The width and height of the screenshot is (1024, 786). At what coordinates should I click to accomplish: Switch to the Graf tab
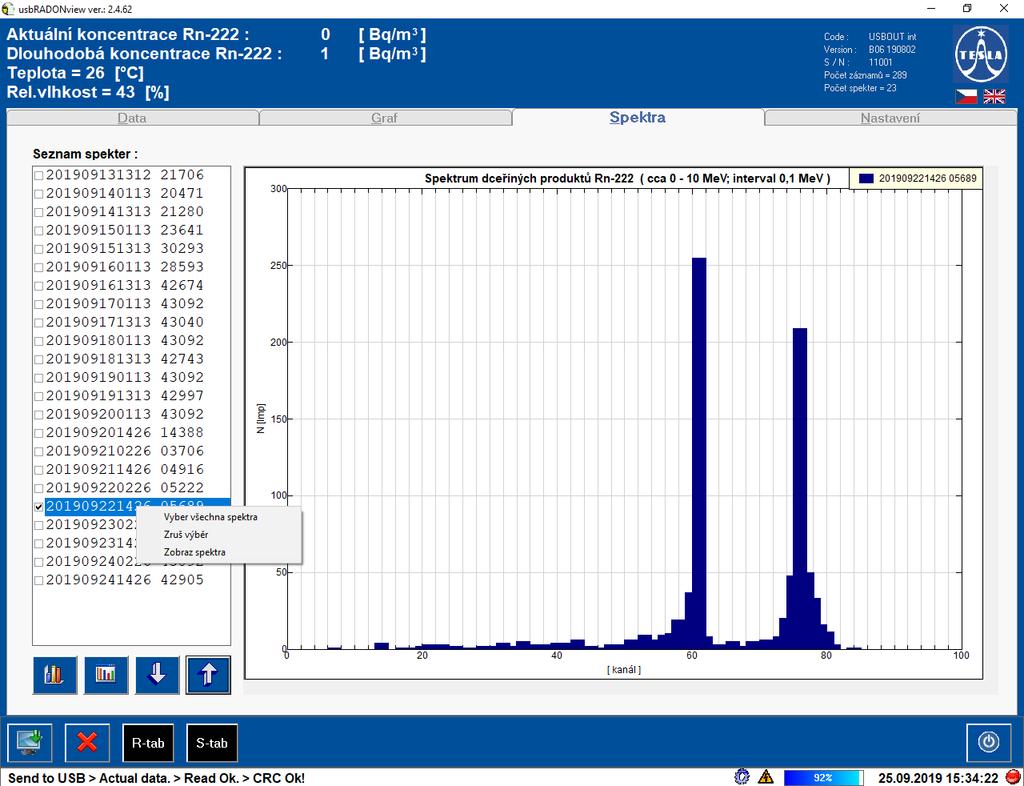[385, 118]
